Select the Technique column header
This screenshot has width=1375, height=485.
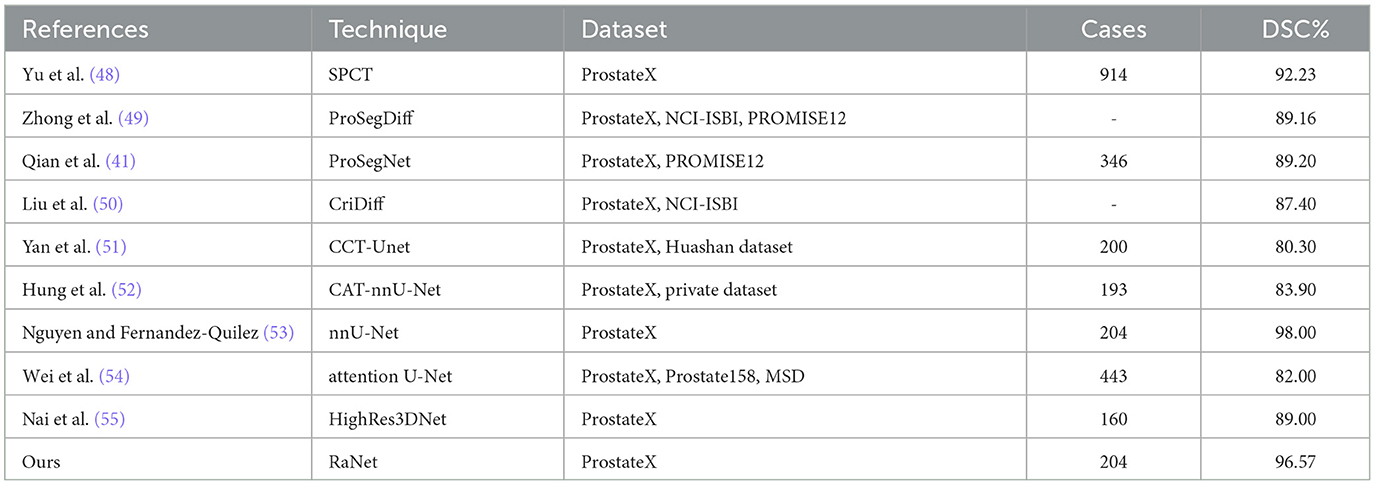[x=387, y=30]
